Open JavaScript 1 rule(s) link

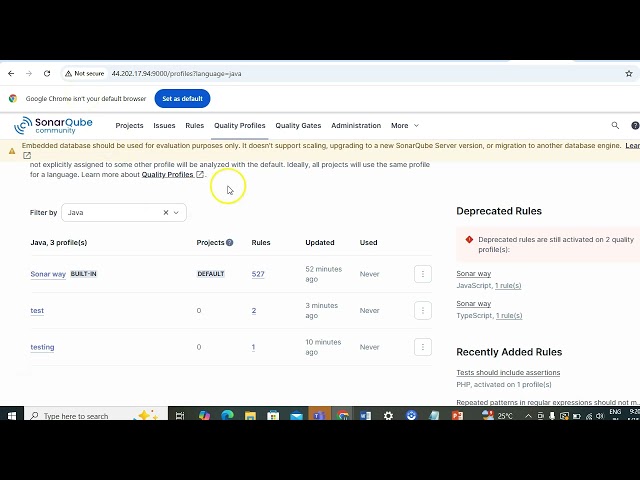508,285
